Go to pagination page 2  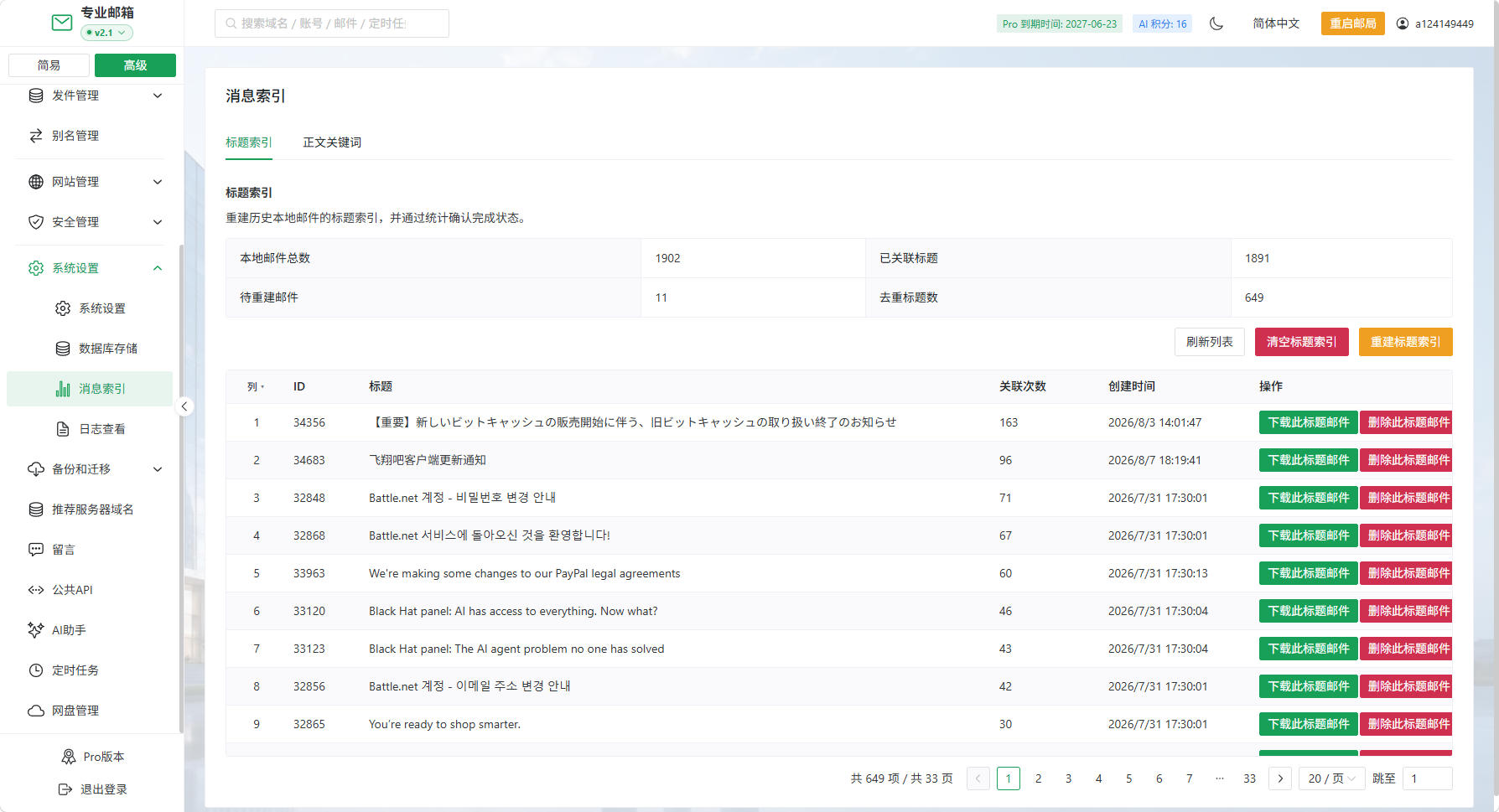(1038, 778)
